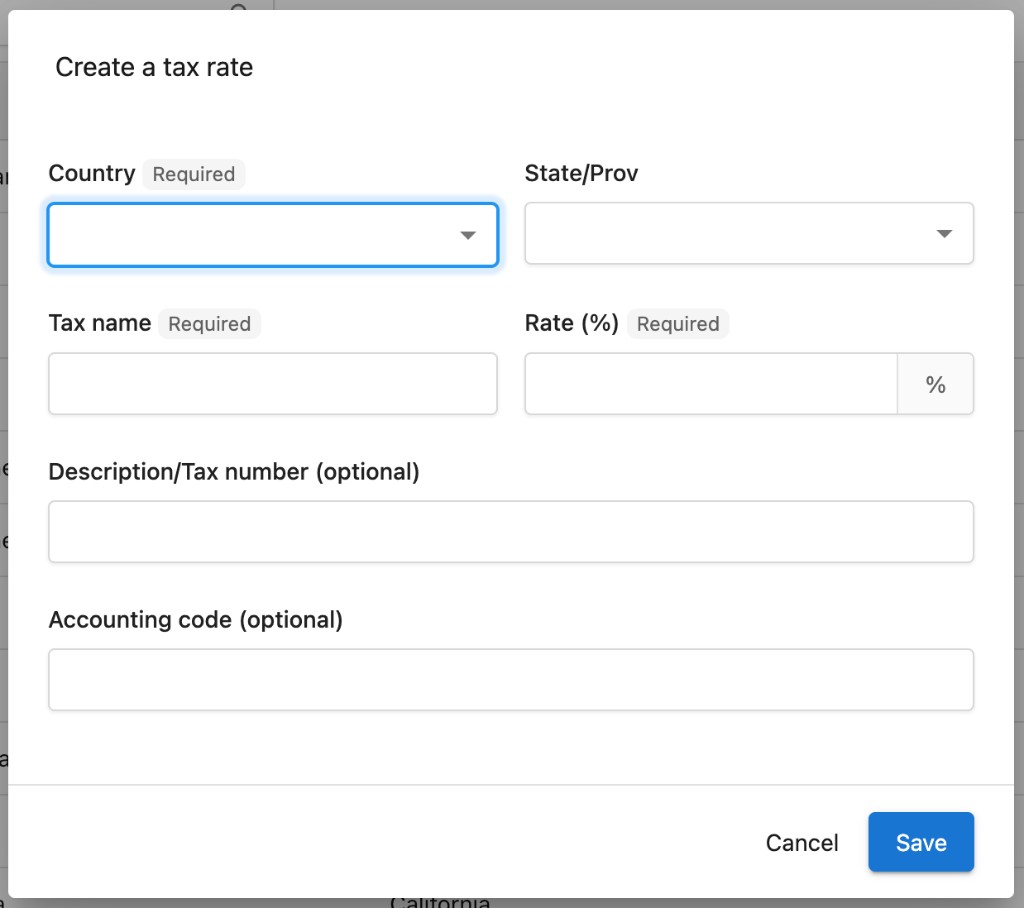This screenshot has width=1024, height=908.
Task: Cancel the tax rate dialog
Action: tap(801, 843)
